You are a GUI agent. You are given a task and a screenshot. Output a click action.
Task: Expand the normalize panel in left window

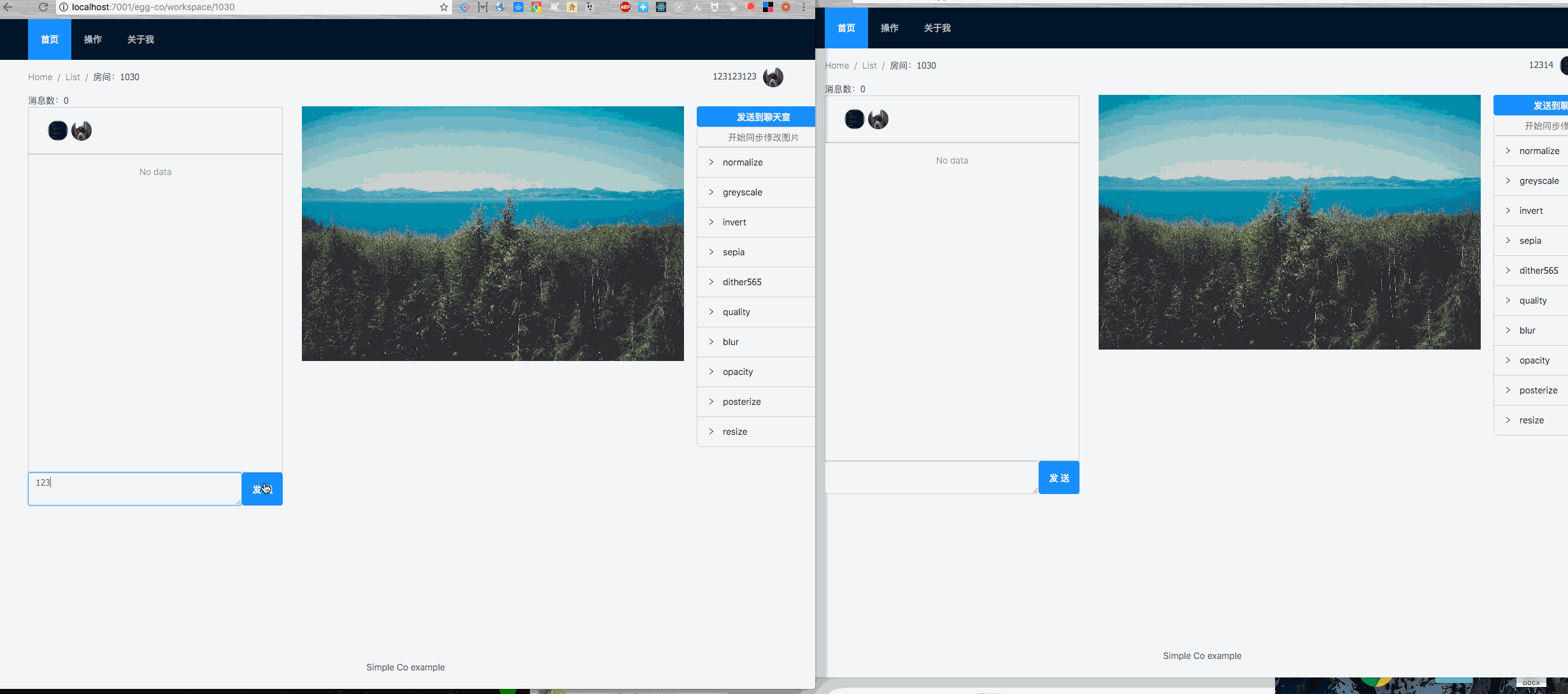point(742,162)
